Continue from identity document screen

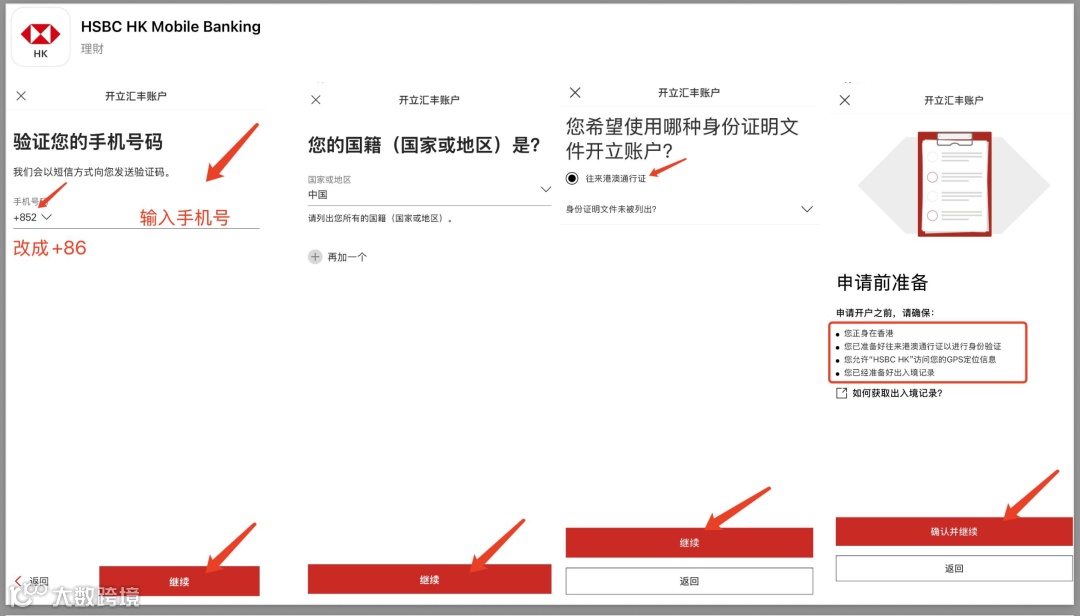click(689, 542)
